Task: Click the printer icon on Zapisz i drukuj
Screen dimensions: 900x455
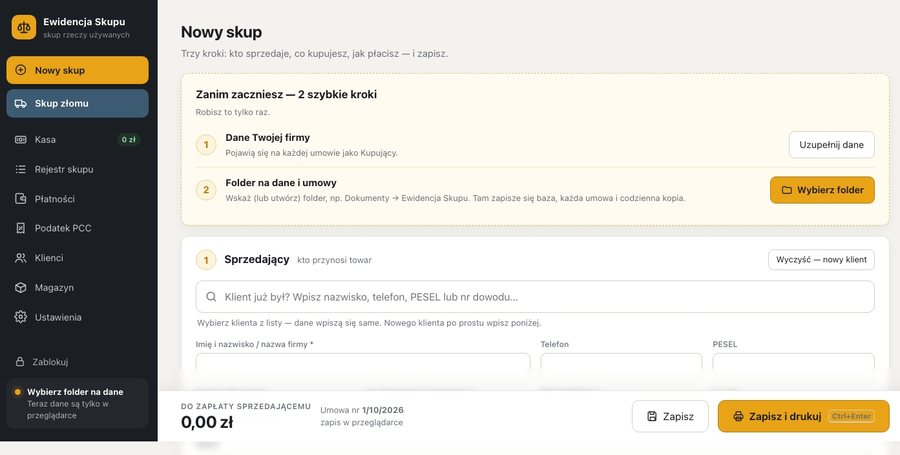Action: 738,416
